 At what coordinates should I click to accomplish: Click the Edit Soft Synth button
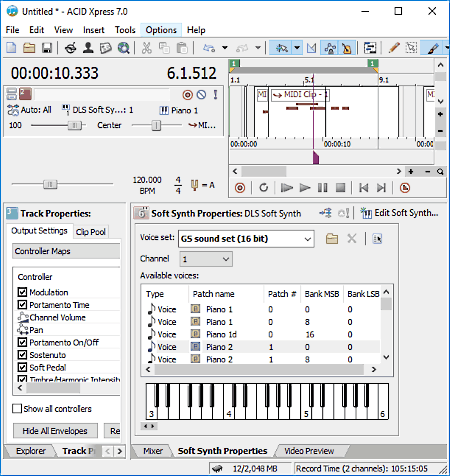pos(399,213)
